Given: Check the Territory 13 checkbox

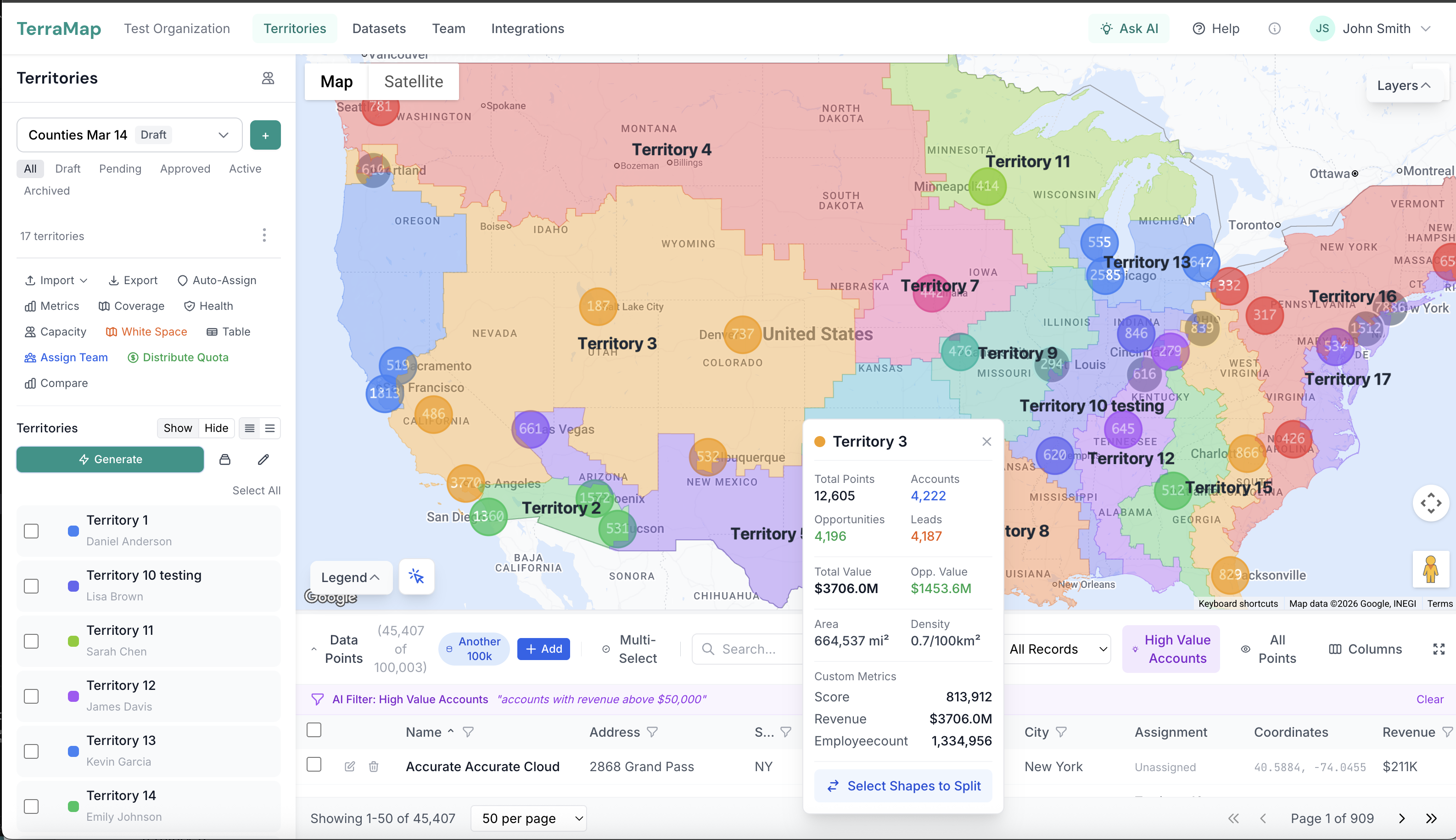Looking at the screenshot, I should coord(31,751).
